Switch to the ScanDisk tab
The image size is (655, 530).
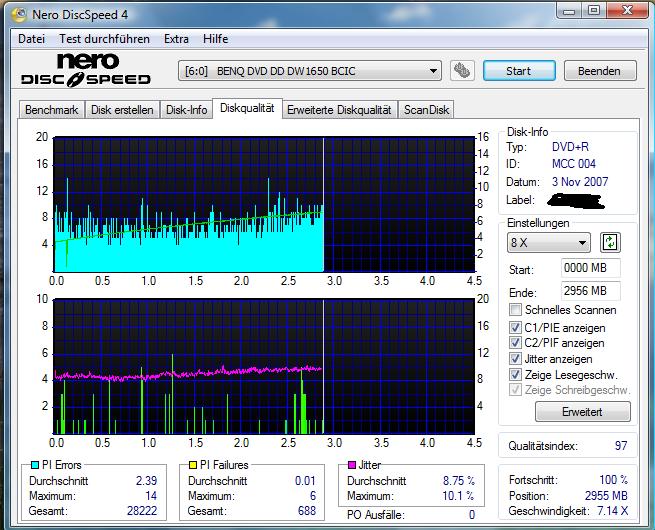coord(427,110)
